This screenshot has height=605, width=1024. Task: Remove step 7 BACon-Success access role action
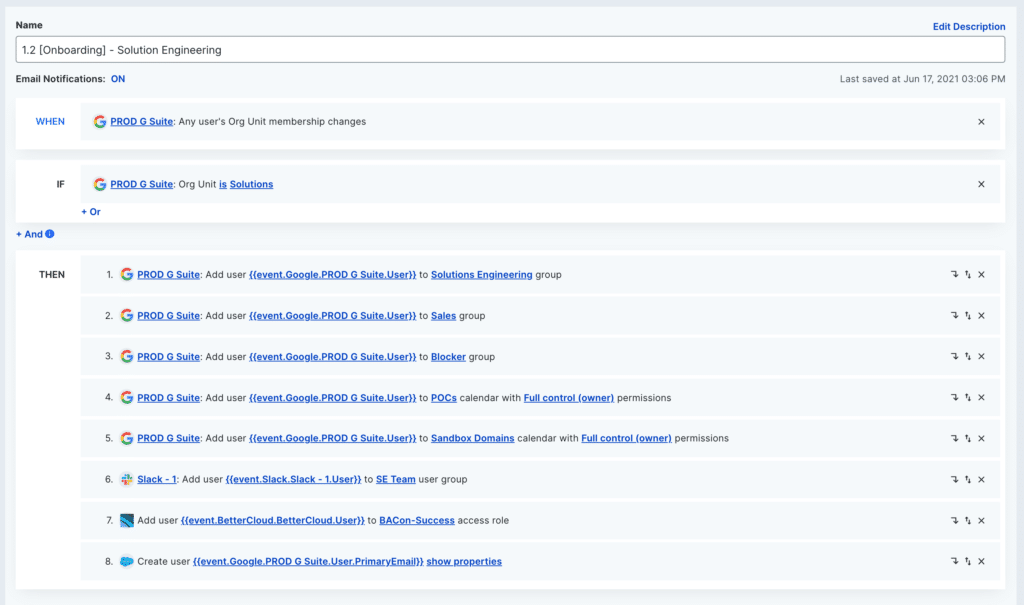(981, 521)
